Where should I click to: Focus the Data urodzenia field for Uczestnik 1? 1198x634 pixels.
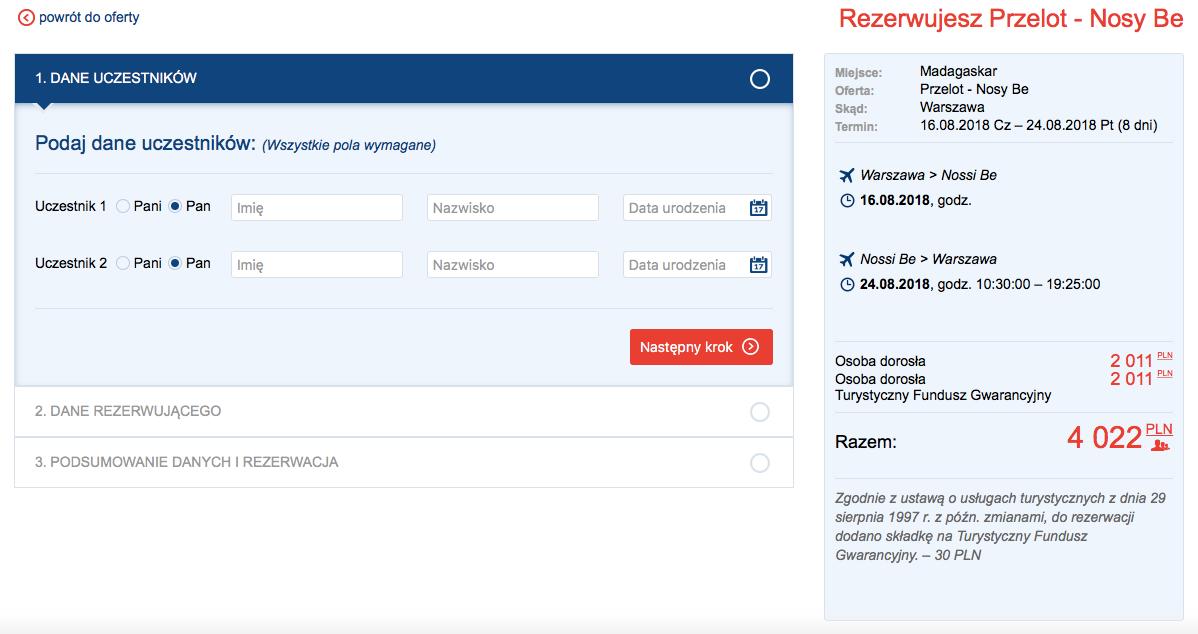pyautogui.click(x=697, y=208)
